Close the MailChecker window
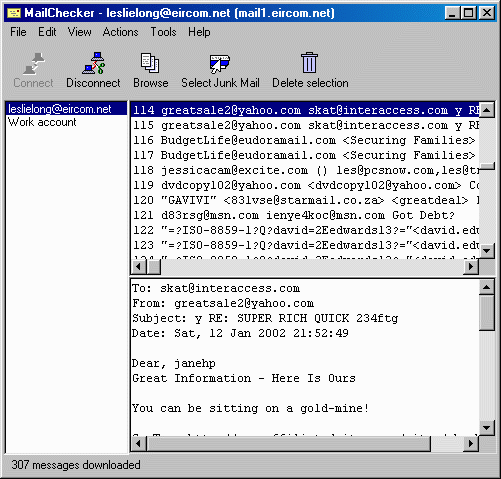This screenshot has width=501, height=479. coord(486,13)
